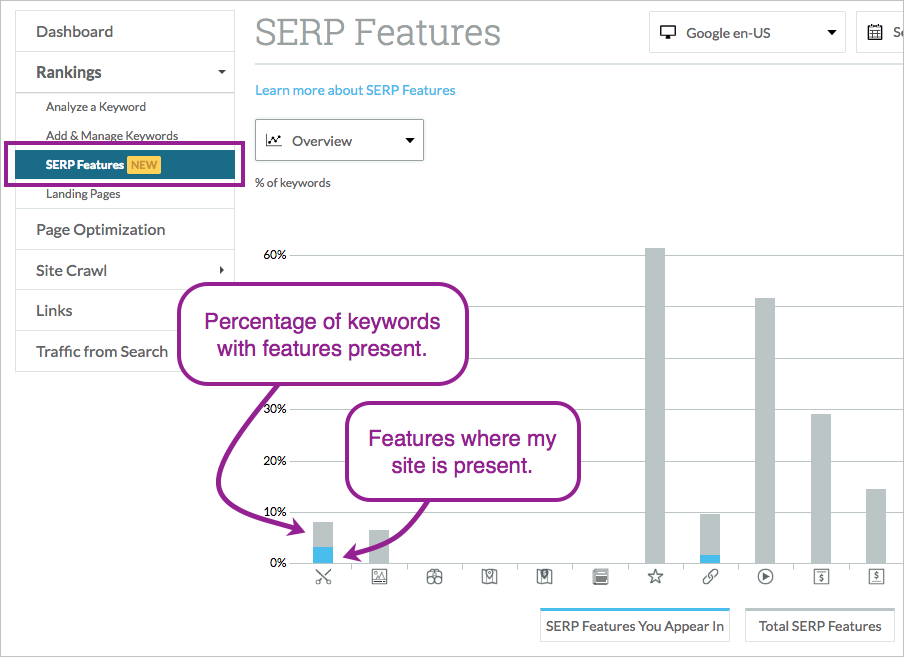
Task: Open Dashboard from the sidebar
Action: 74,32
